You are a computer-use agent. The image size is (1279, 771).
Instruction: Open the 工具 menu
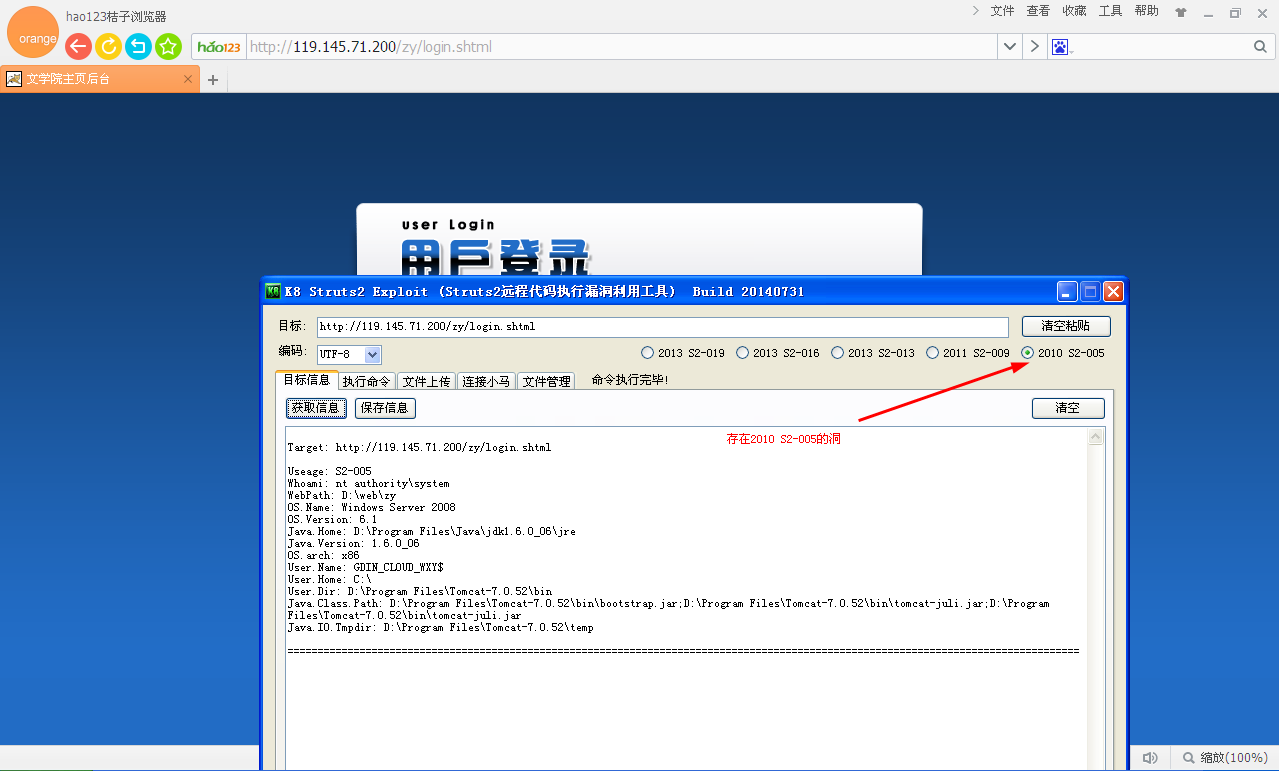point(1110,11)
